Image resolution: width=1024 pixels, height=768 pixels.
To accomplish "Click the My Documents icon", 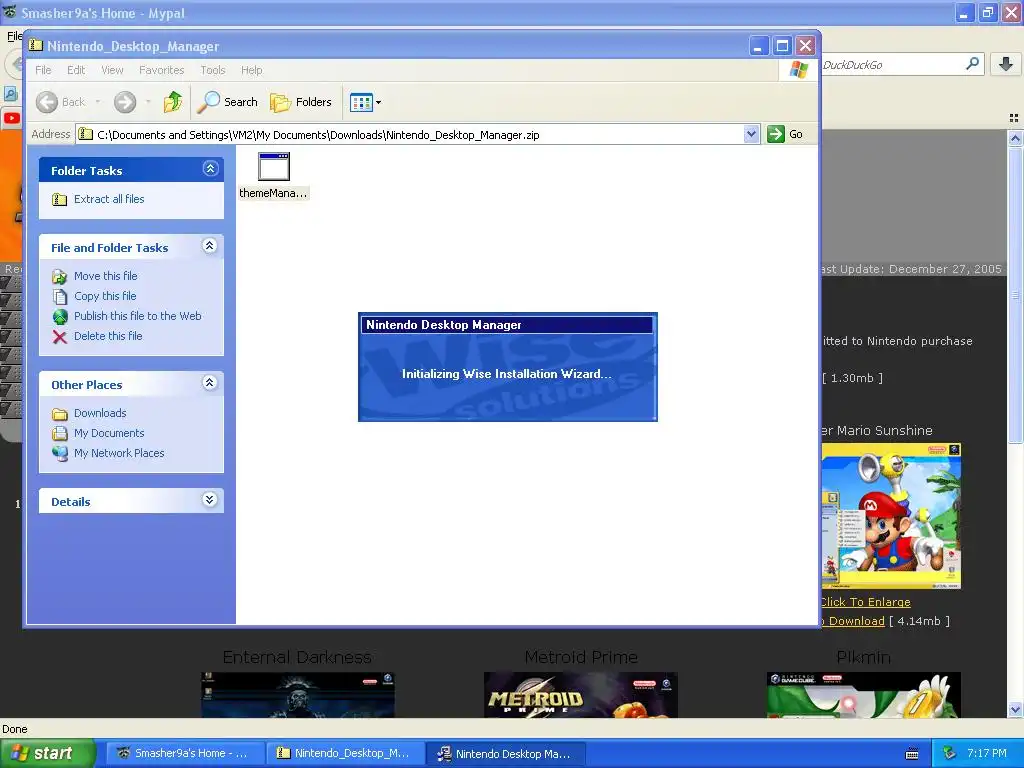I will [x=59, y=434].
